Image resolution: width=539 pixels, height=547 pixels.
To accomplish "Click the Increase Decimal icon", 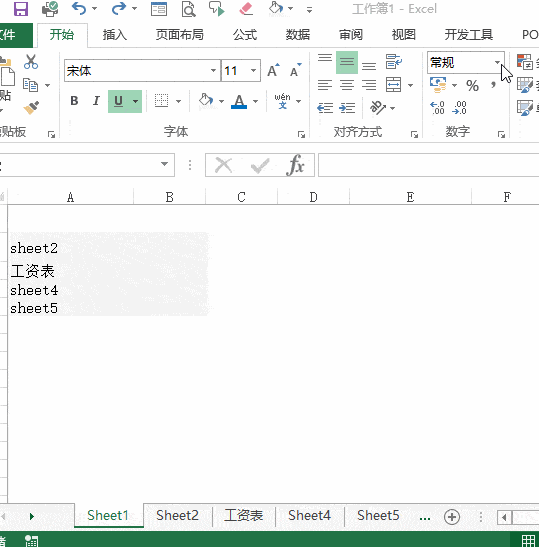I will coord(437,108).
